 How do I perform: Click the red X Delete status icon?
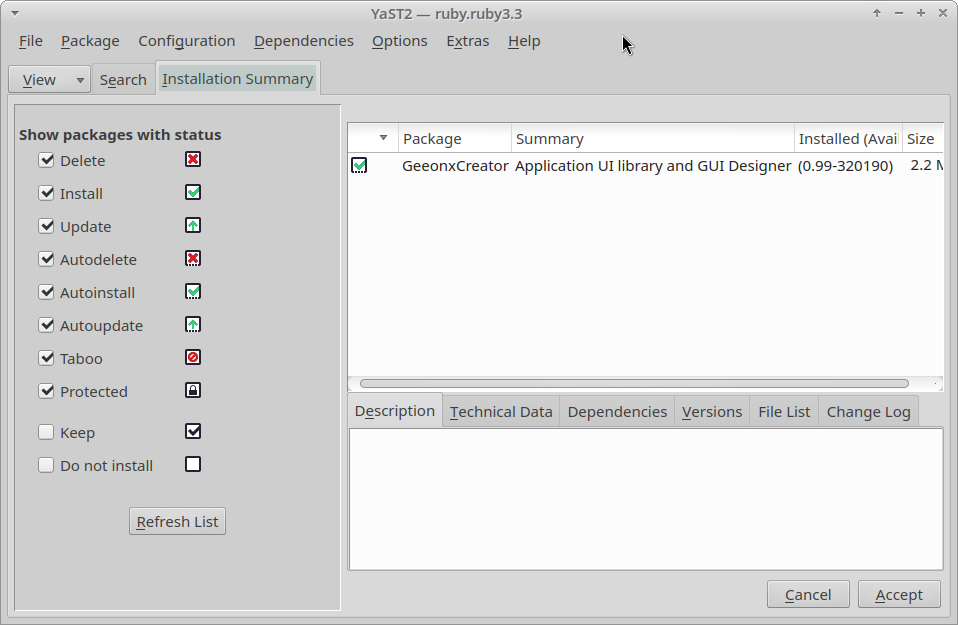(x=193, y=160)
